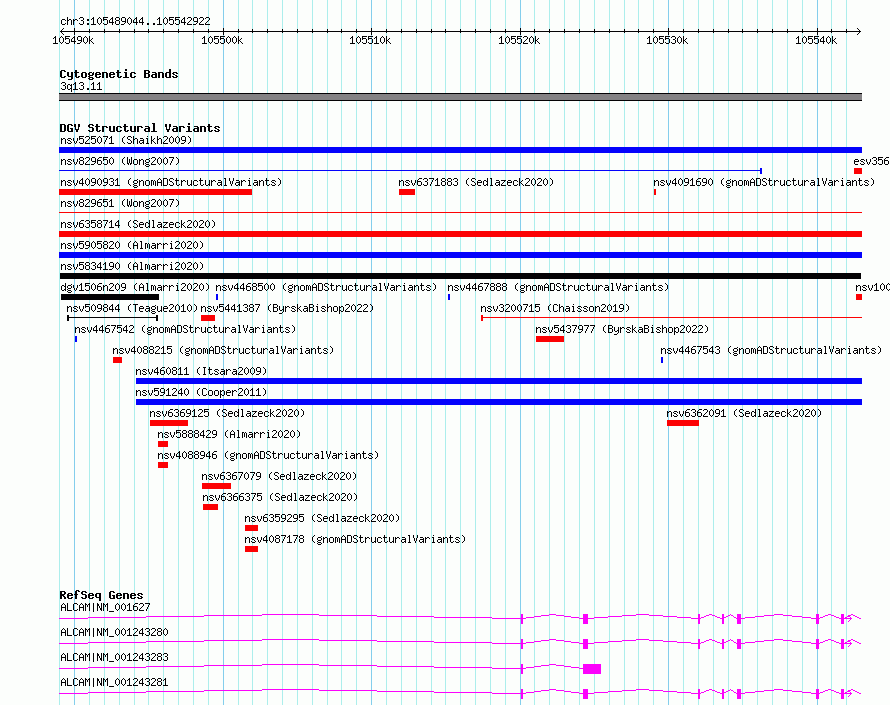Open nsv6359295 (Sedlazeck2020) label
Image resolution: width=890 pixels, height=705 pixels.
click(322, 518)
